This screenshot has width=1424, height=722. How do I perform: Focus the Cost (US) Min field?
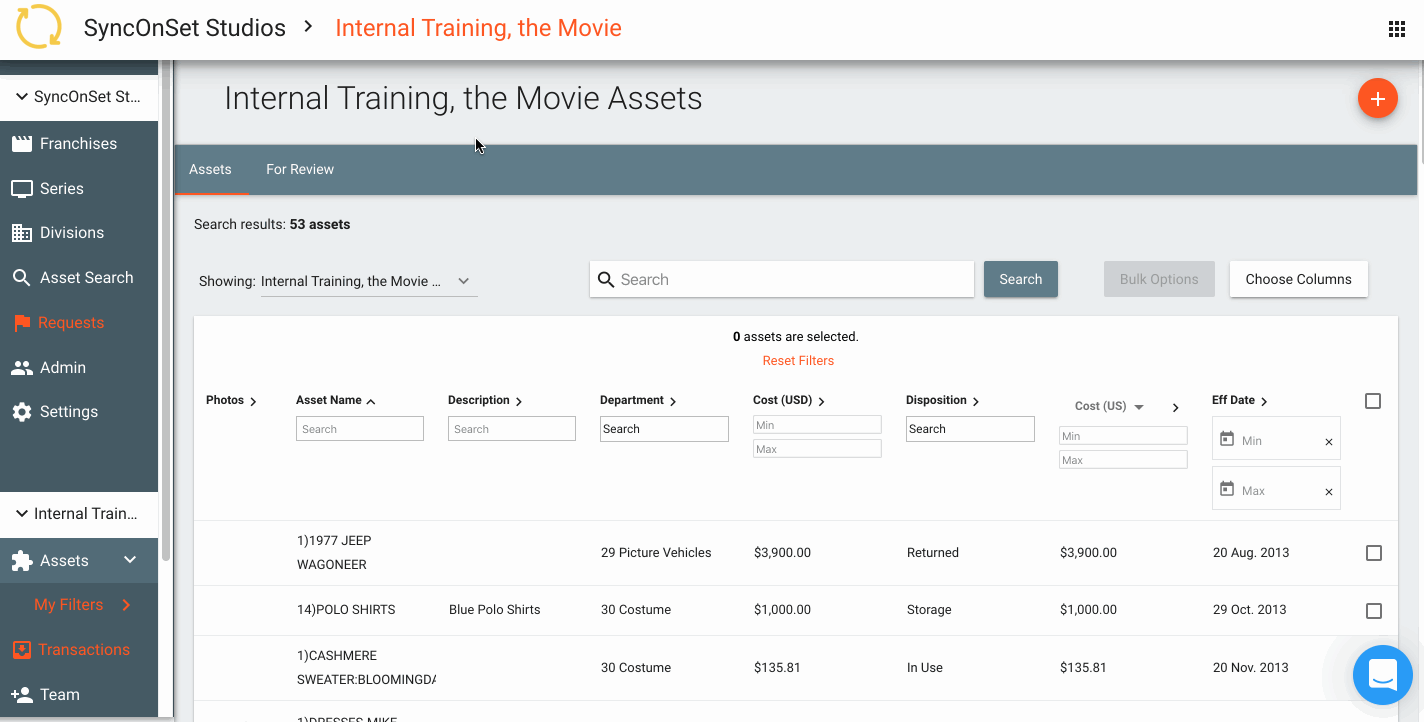1123,436
